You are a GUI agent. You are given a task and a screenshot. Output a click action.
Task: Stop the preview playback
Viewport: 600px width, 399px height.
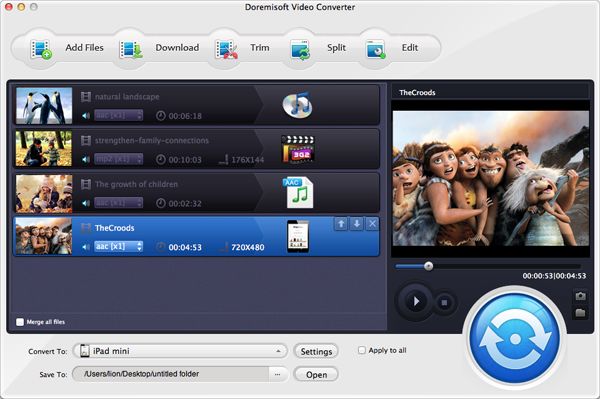coord(444,303)
